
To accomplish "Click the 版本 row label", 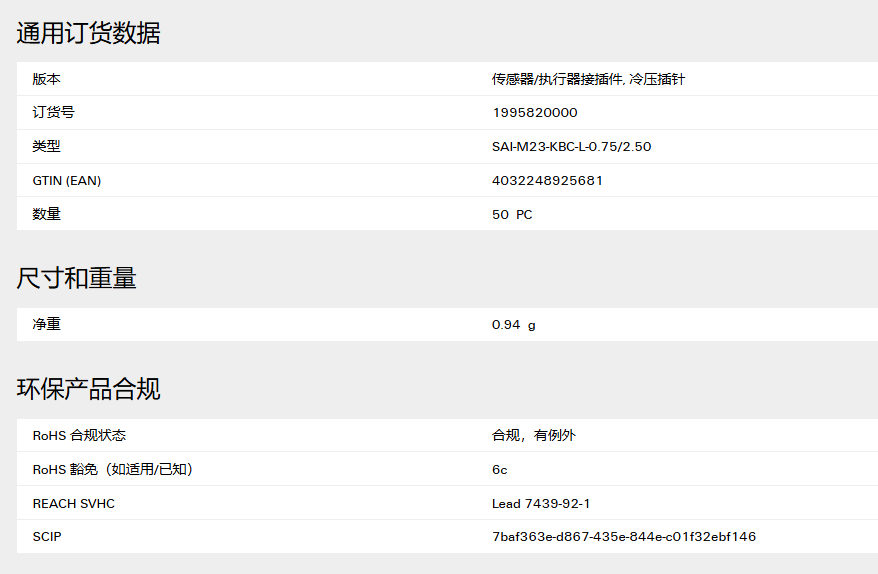I will (46, 79).
